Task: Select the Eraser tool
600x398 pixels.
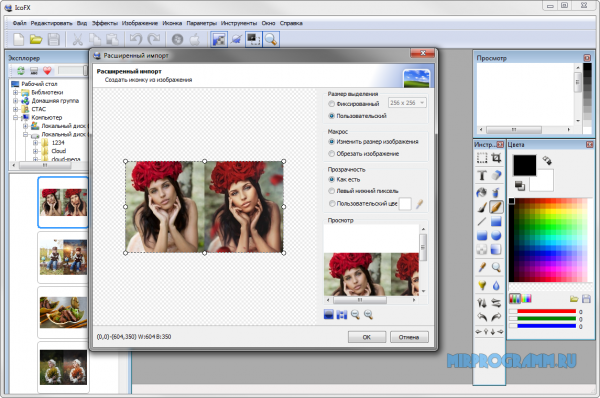Action: tap(496, 175)
